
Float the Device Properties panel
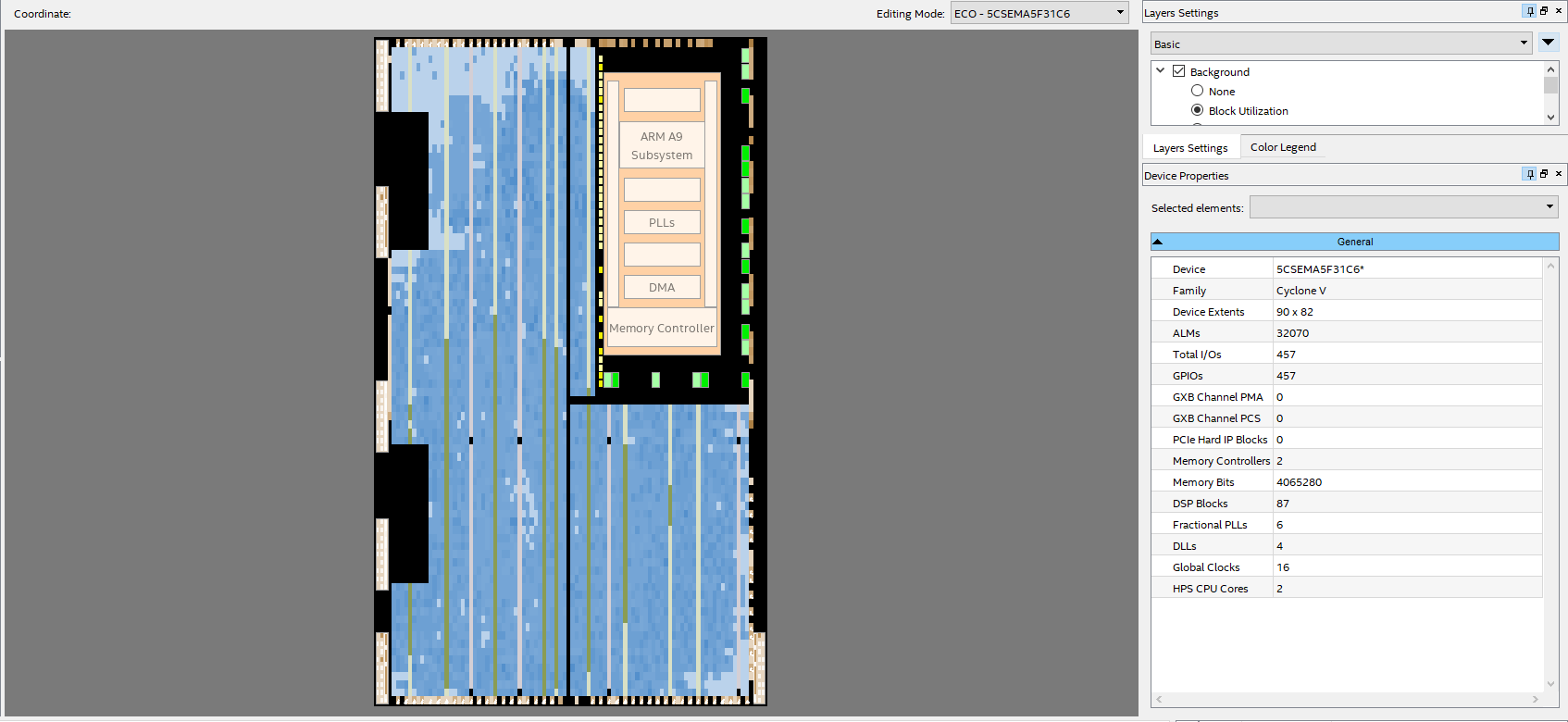1544,174
